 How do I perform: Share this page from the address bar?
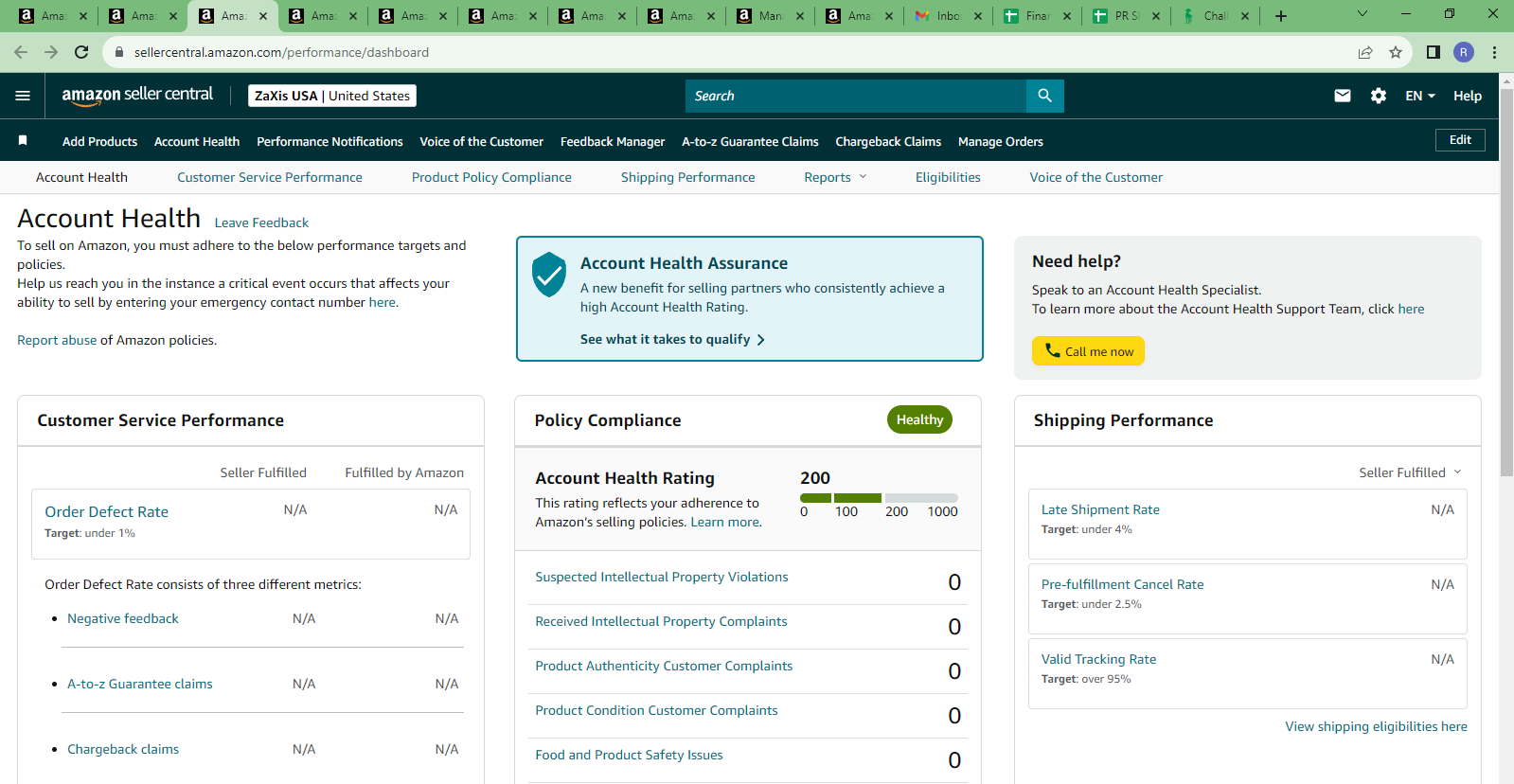tap(1365, 52)
